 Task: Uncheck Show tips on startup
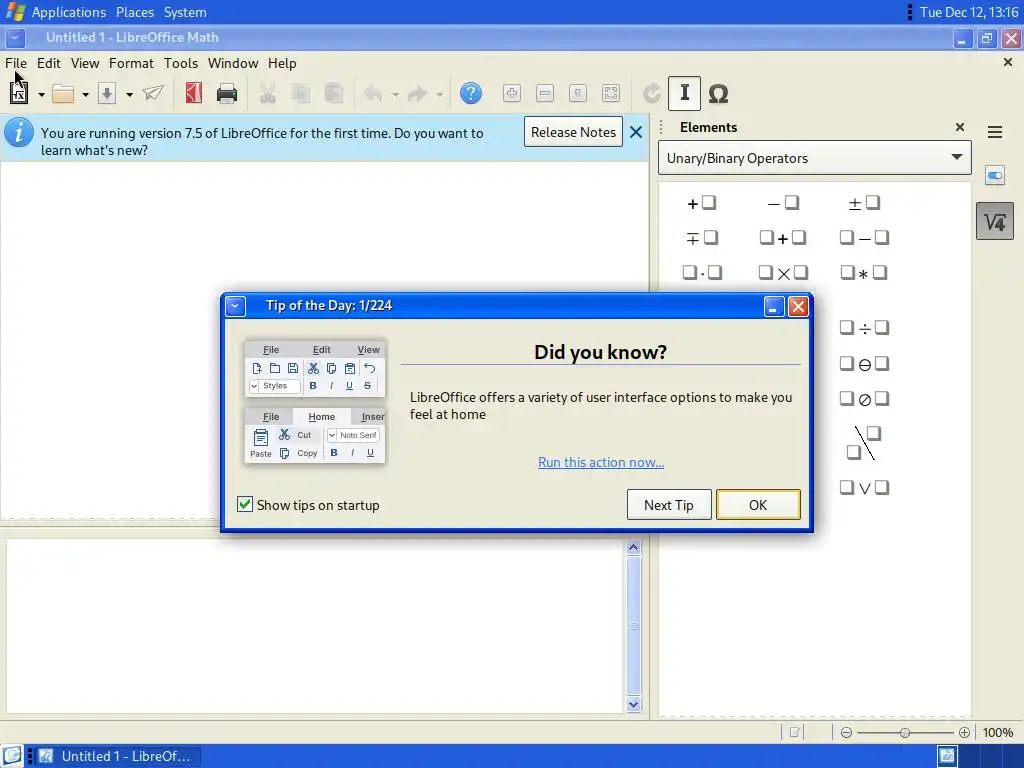click(x=245, y=504)
